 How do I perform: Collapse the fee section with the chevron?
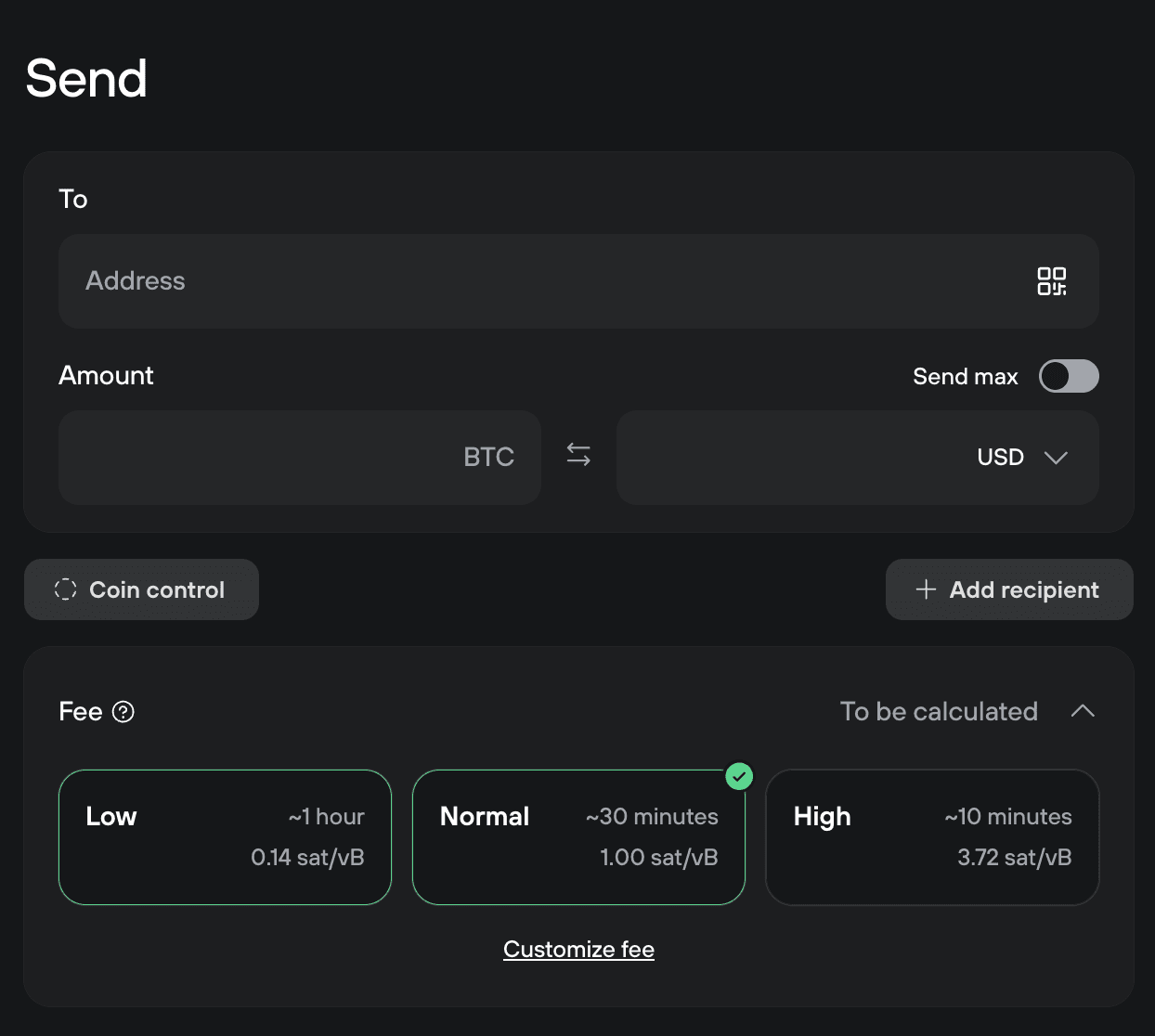coord(1083,711)
